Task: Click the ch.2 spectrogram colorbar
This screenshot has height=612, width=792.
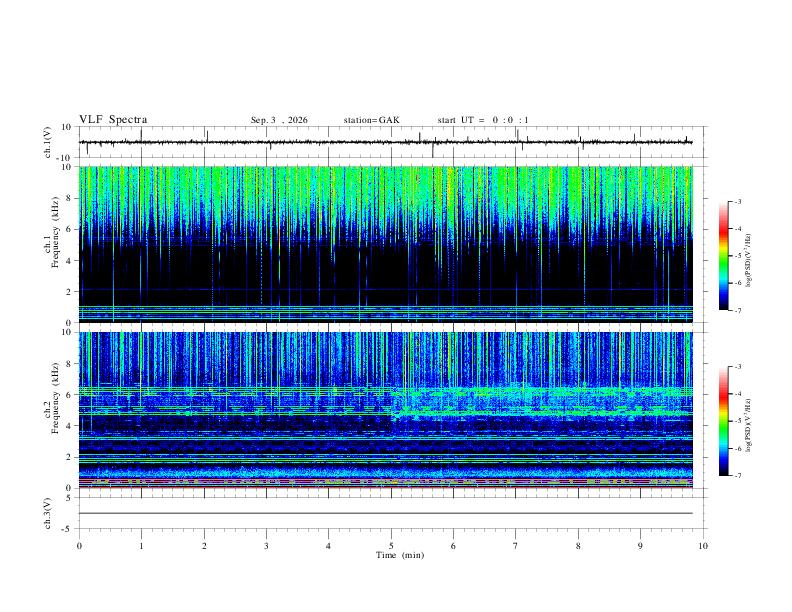Action: coord(723,421)
